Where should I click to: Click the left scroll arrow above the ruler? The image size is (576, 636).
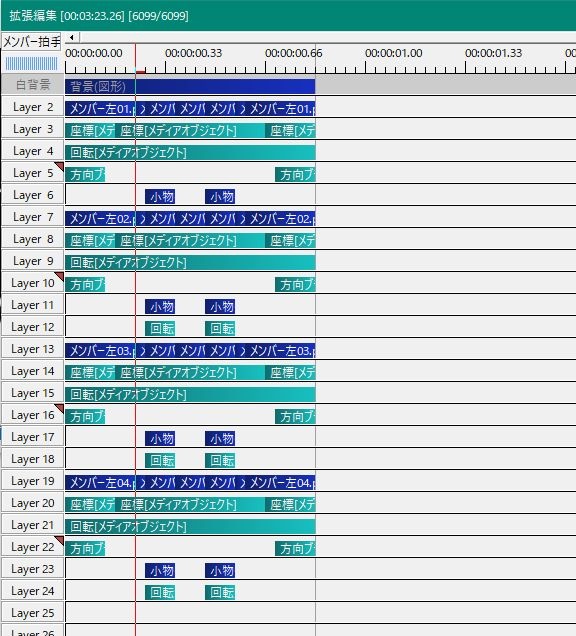(72, 38)
